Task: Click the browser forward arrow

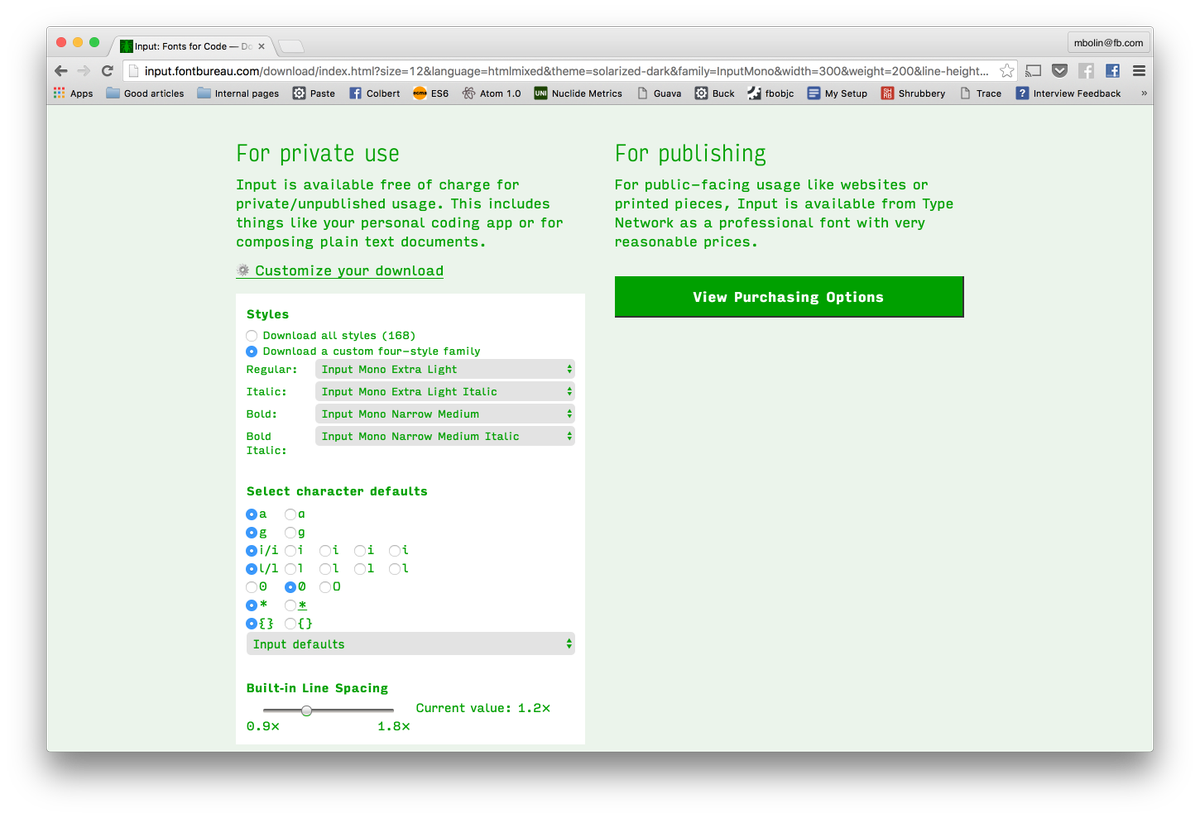Action: (84, 71)
